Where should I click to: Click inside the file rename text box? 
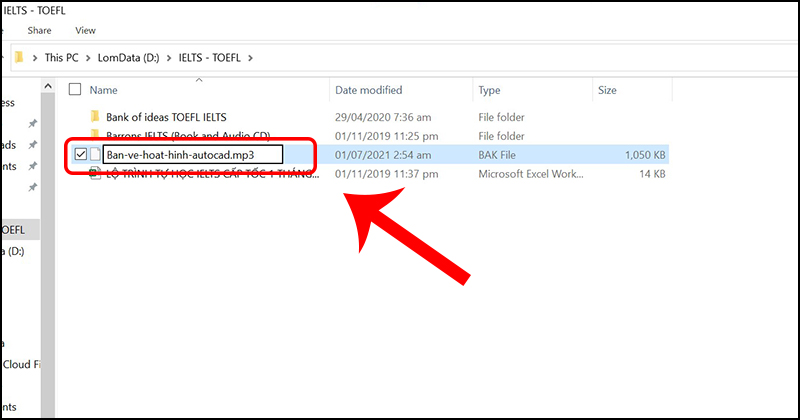pos(193,155)
